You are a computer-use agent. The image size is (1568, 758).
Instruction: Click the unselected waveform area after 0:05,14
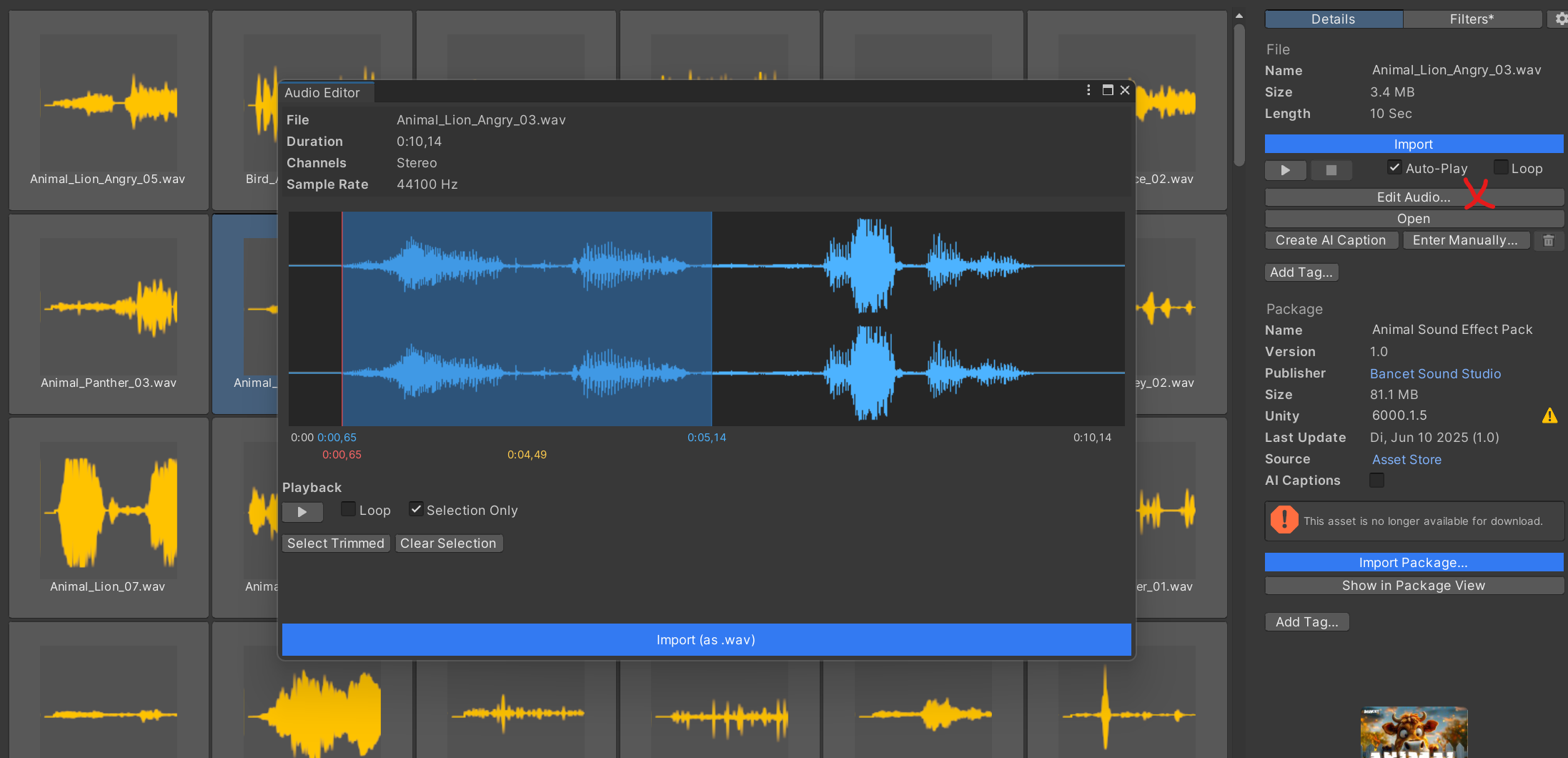(x=918, y=319)
